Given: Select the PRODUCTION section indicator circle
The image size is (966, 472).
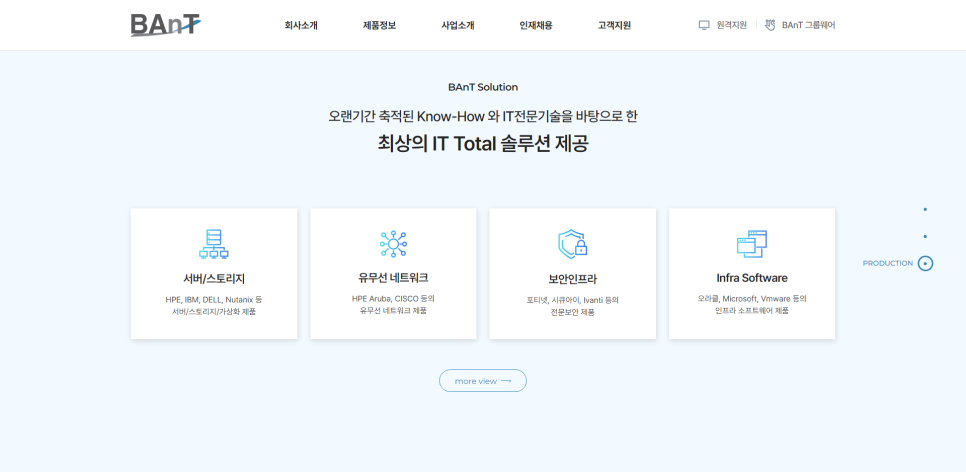Looking at the screenshot, I should pos(925,263).
